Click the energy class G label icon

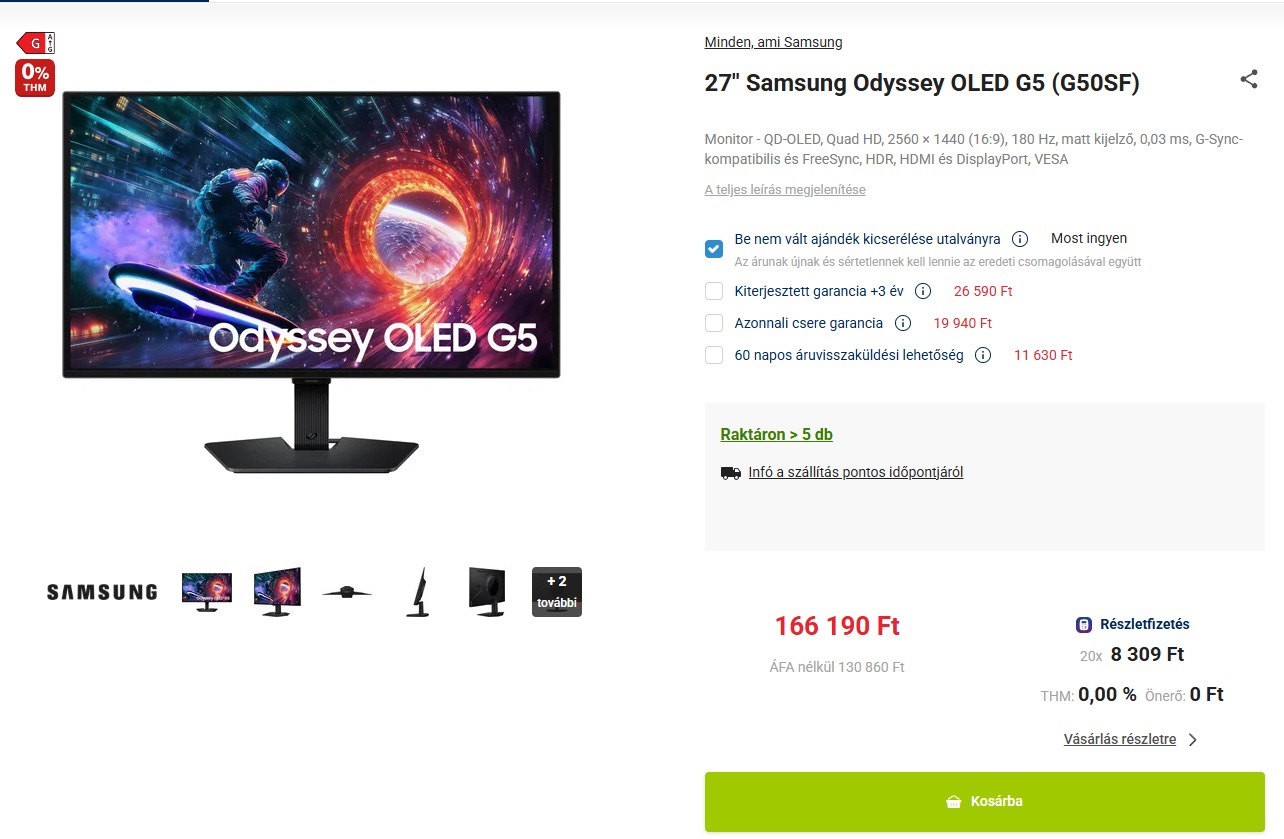pyautogui.click(x=35, y=43)
